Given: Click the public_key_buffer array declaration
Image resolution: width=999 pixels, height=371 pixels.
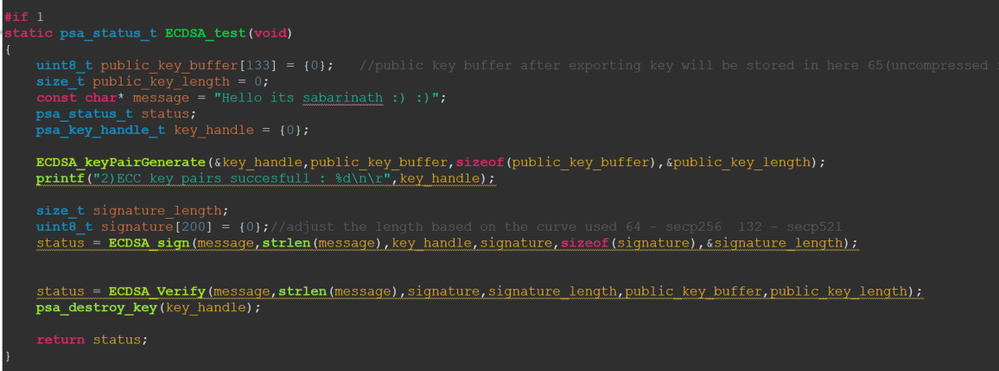Looking at the screenshot, I should (x=185, y=66).
